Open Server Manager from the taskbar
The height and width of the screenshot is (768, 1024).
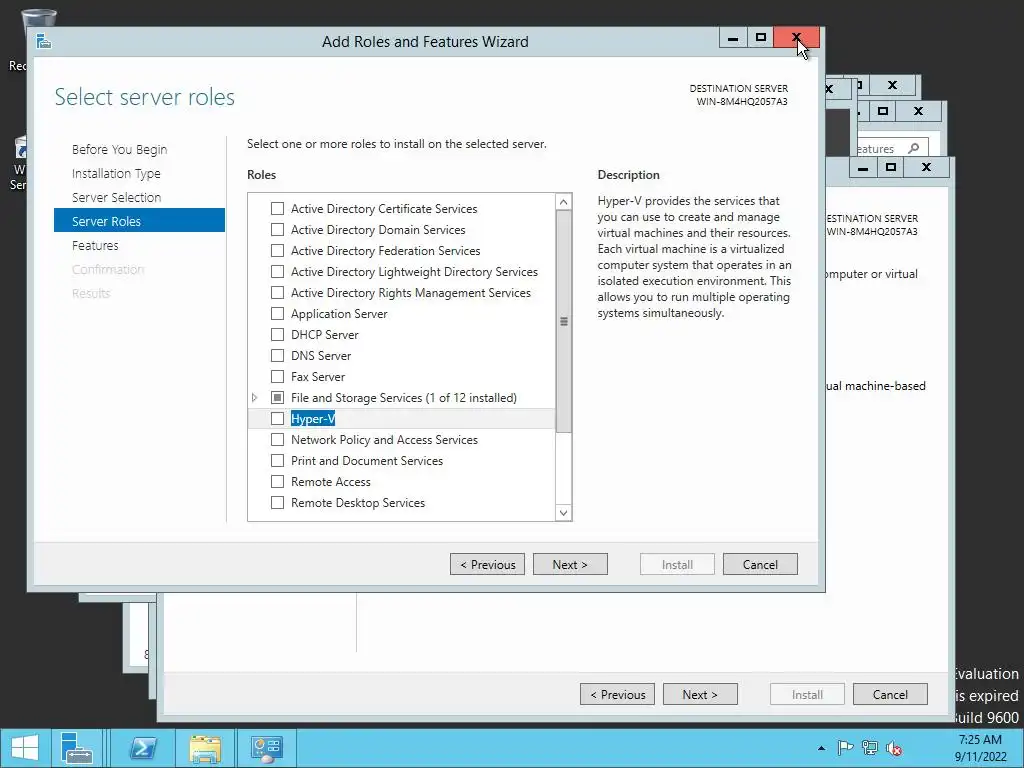point(76,748)
